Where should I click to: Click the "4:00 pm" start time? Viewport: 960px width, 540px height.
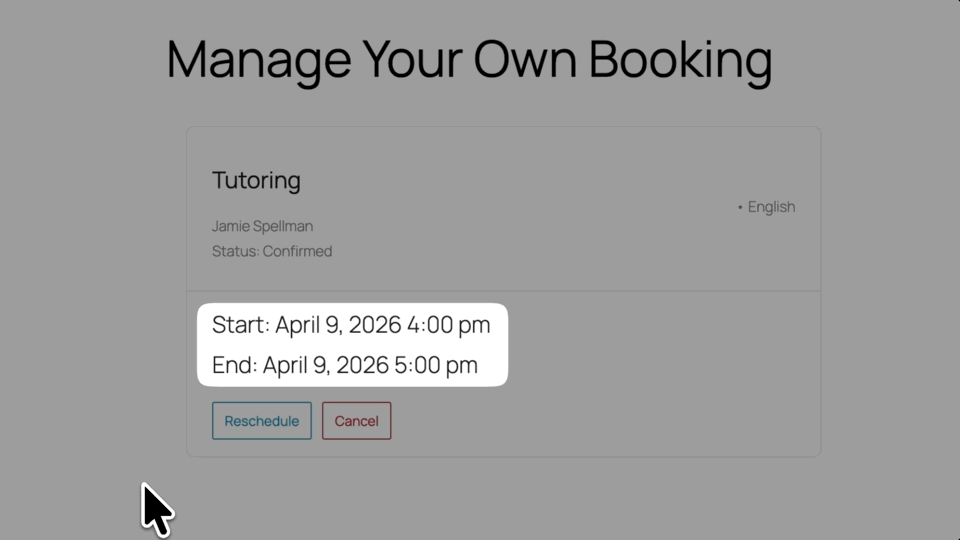(x=448, y=325)
